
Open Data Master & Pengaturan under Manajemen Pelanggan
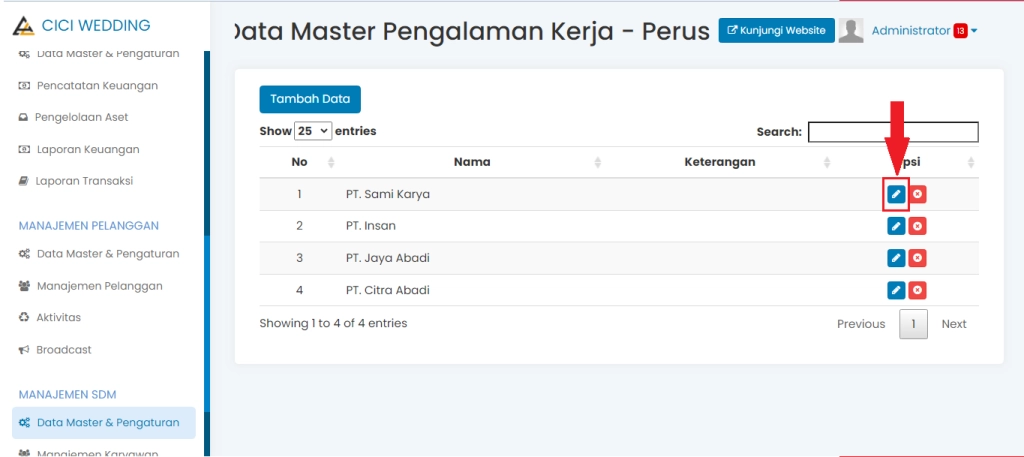click(108, 254)
